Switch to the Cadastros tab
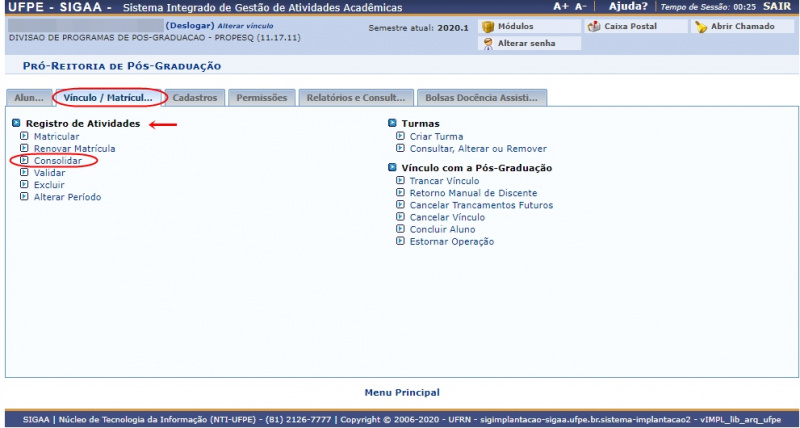This screenshot has height=428, width=800. (194, 98)
